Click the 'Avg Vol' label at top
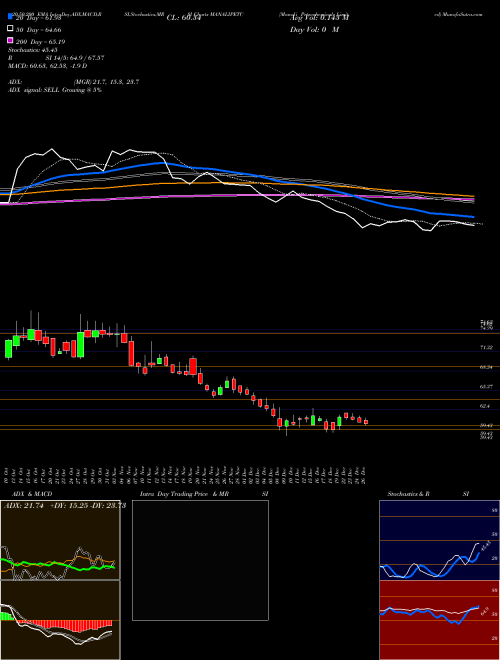This screenshot has width=500, height=660. pyautogui.click(x=319, y=18)
